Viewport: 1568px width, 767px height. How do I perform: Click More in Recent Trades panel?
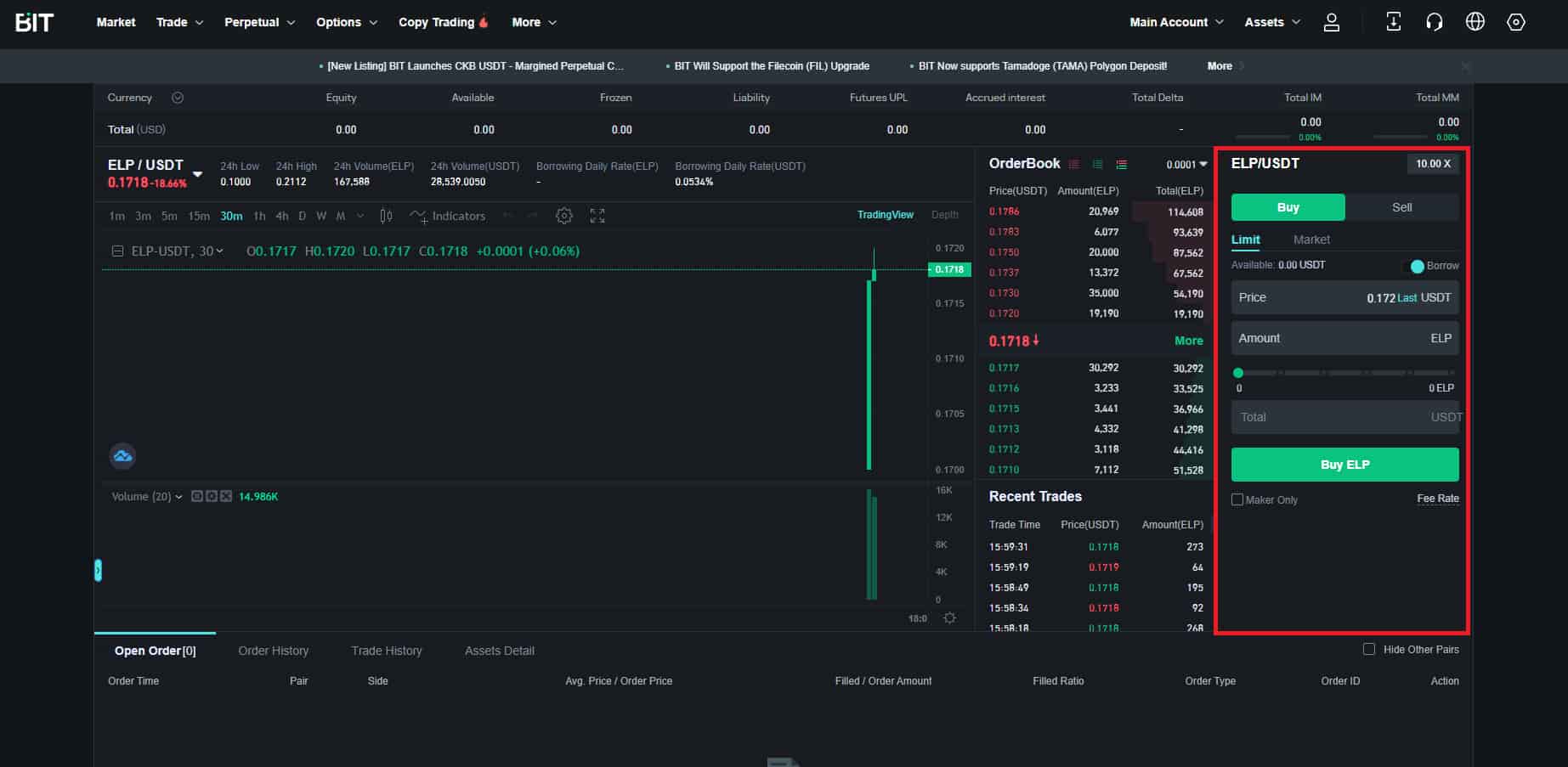click(1188, 340)
